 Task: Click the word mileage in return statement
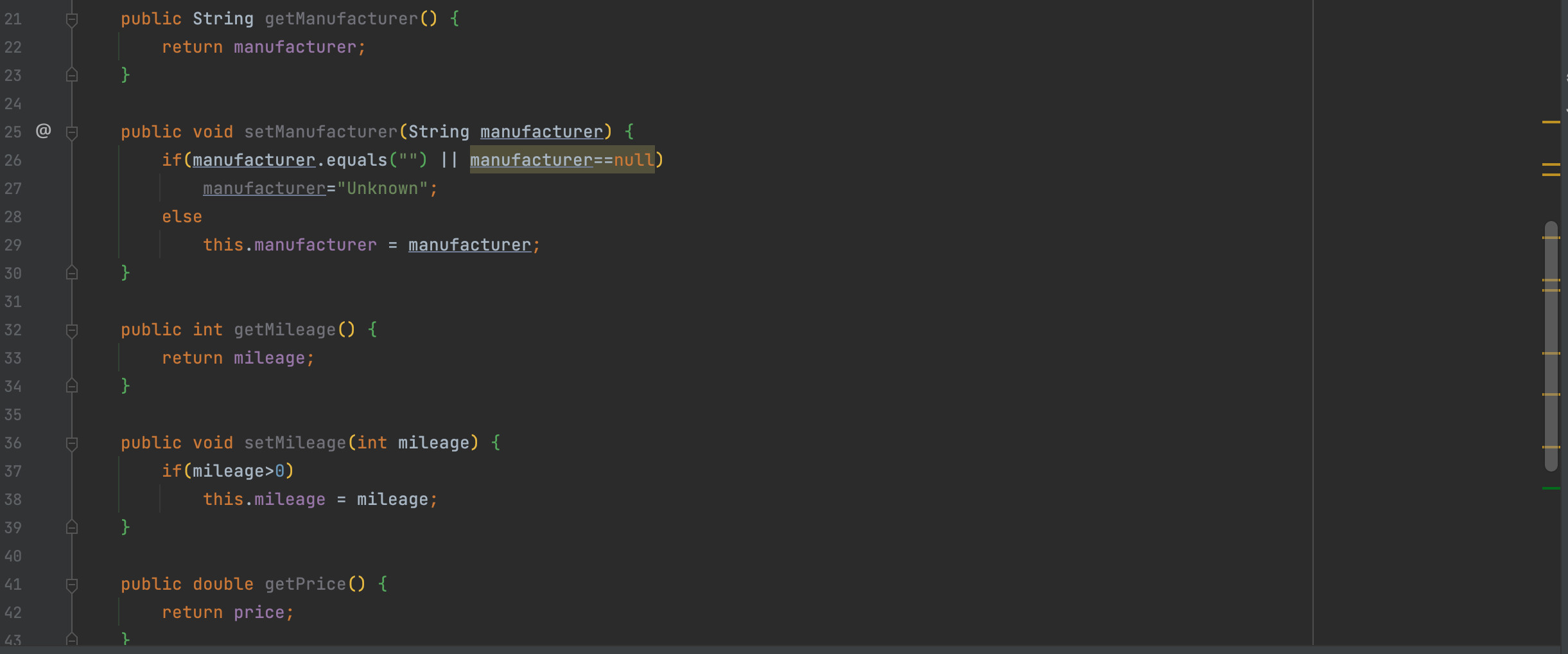click(x=270, y=357)
